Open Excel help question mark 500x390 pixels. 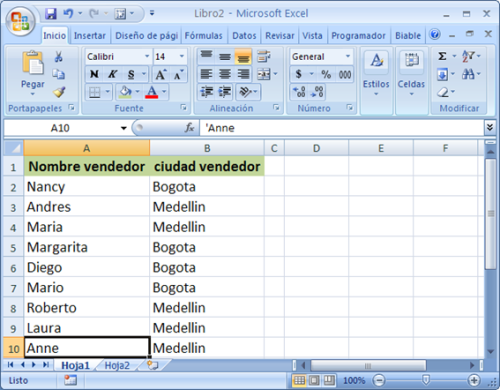(435, 34)
